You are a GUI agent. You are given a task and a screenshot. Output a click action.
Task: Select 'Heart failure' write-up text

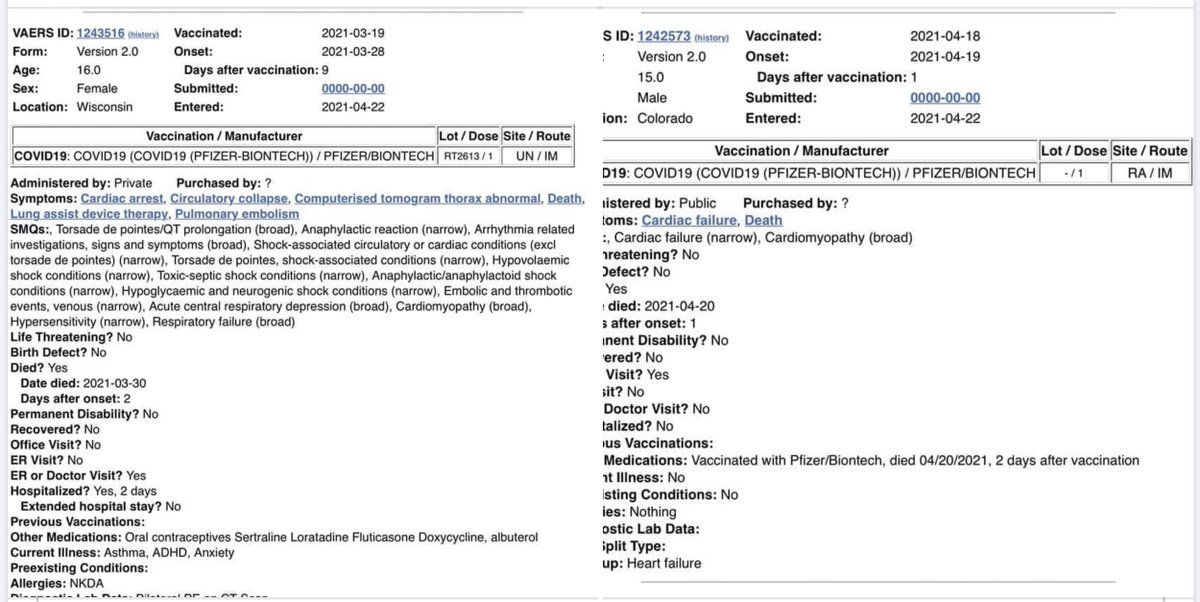click(664, 563)
